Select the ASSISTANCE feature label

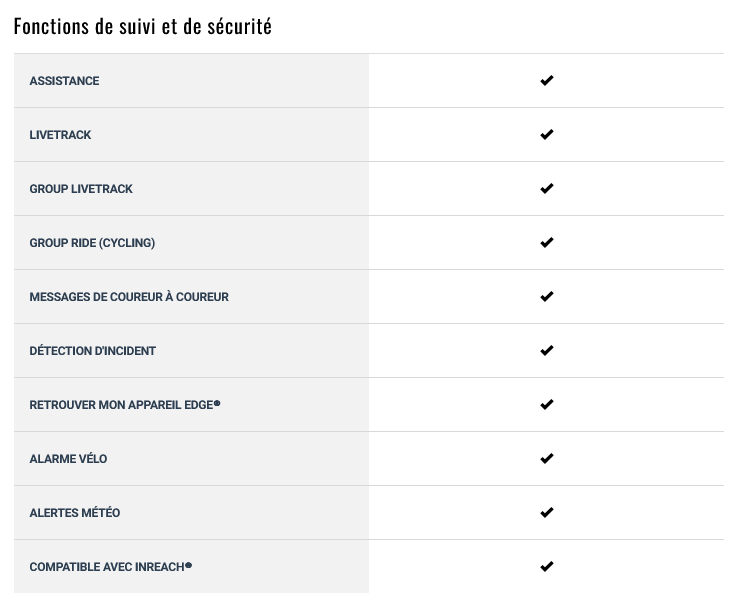click(x=64, y=81)
